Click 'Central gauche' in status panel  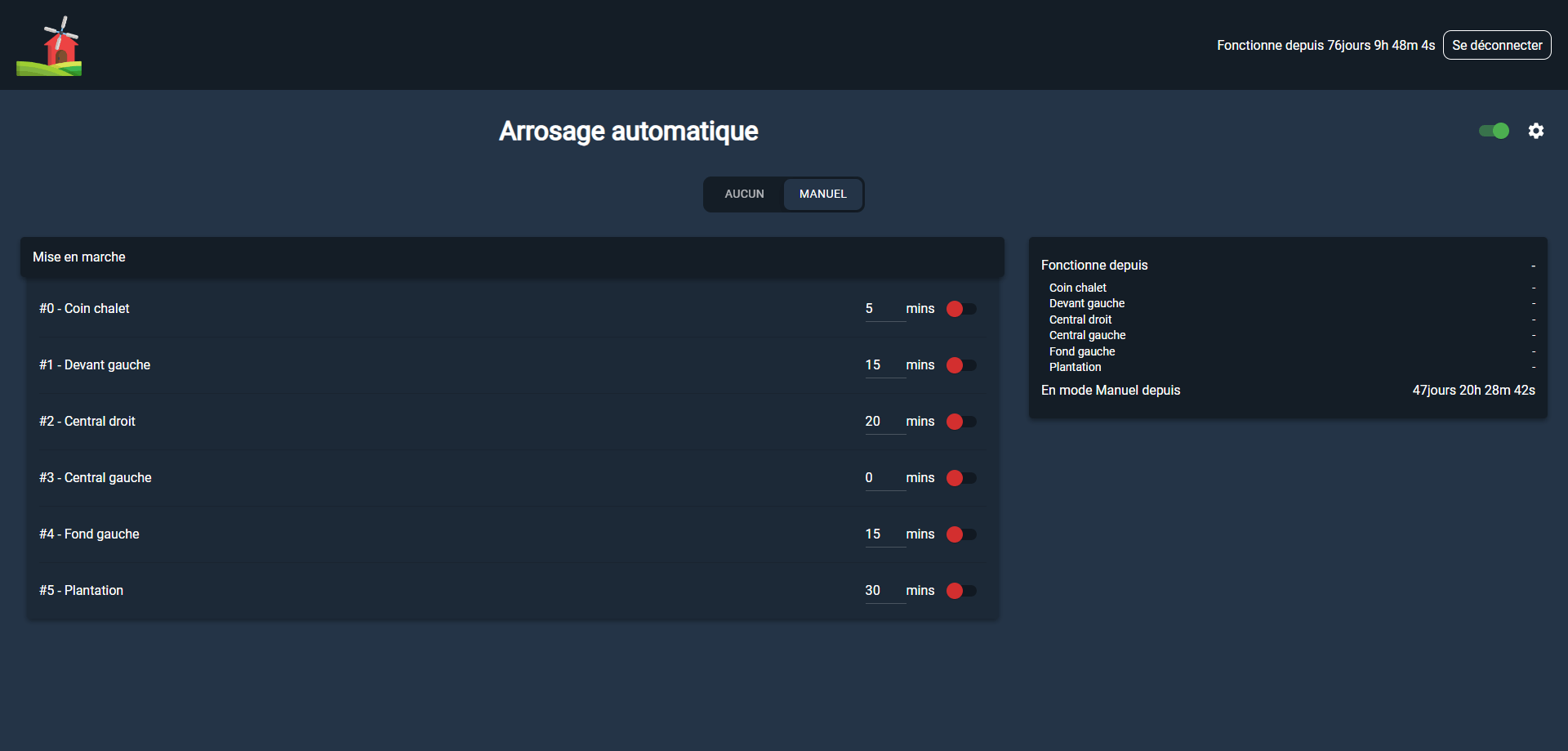[1088, 335]
